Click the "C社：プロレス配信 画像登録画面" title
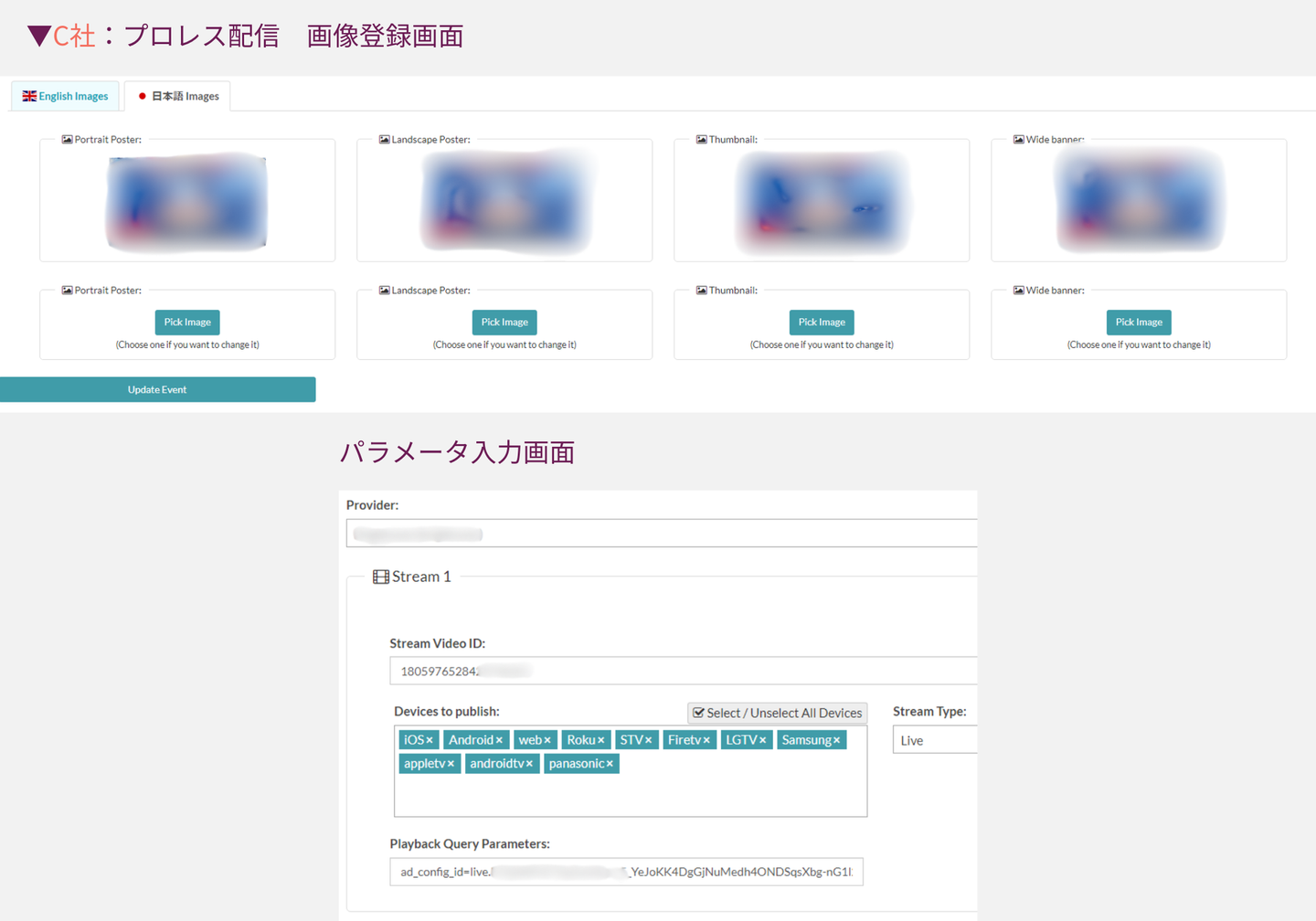The height and width of the screenshot is (921, 1316). 258,36
